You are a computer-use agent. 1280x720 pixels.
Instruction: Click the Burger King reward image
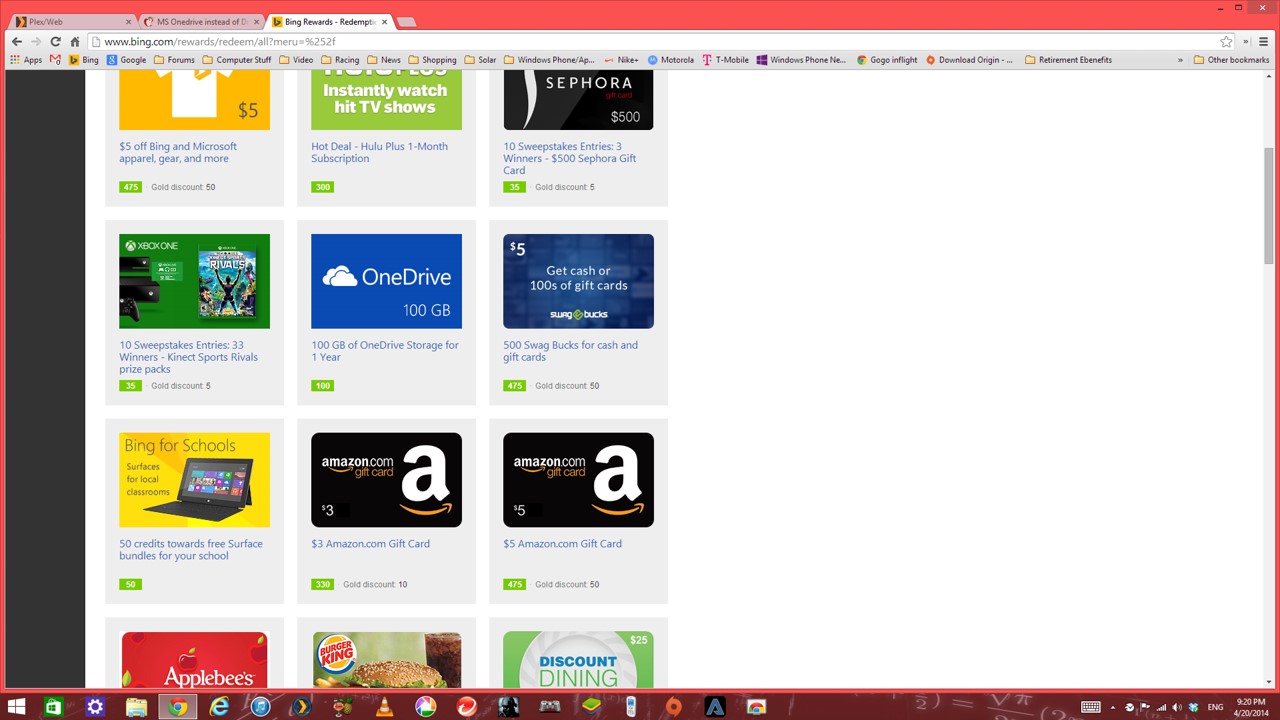tap(386, 660)
